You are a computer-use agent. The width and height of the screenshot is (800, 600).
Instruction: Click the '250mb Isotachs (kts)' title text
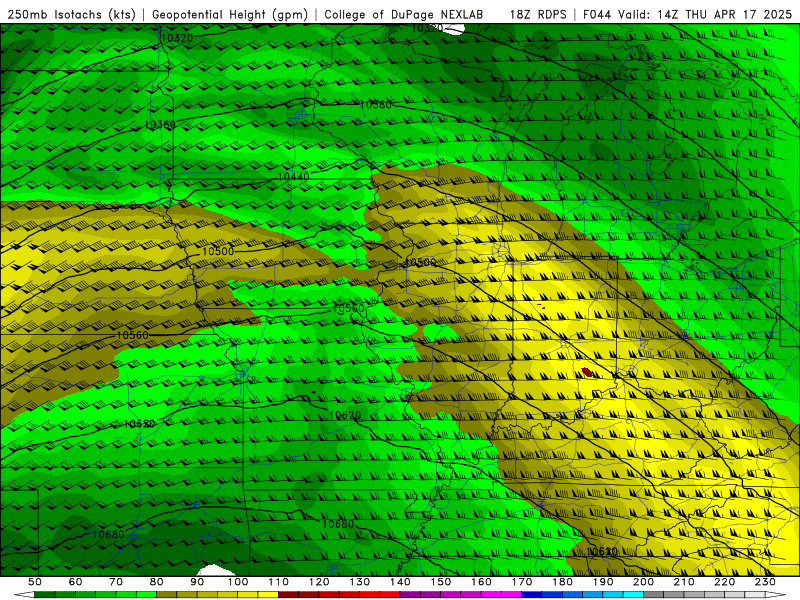pyautogui.click(x=71, y=15)
